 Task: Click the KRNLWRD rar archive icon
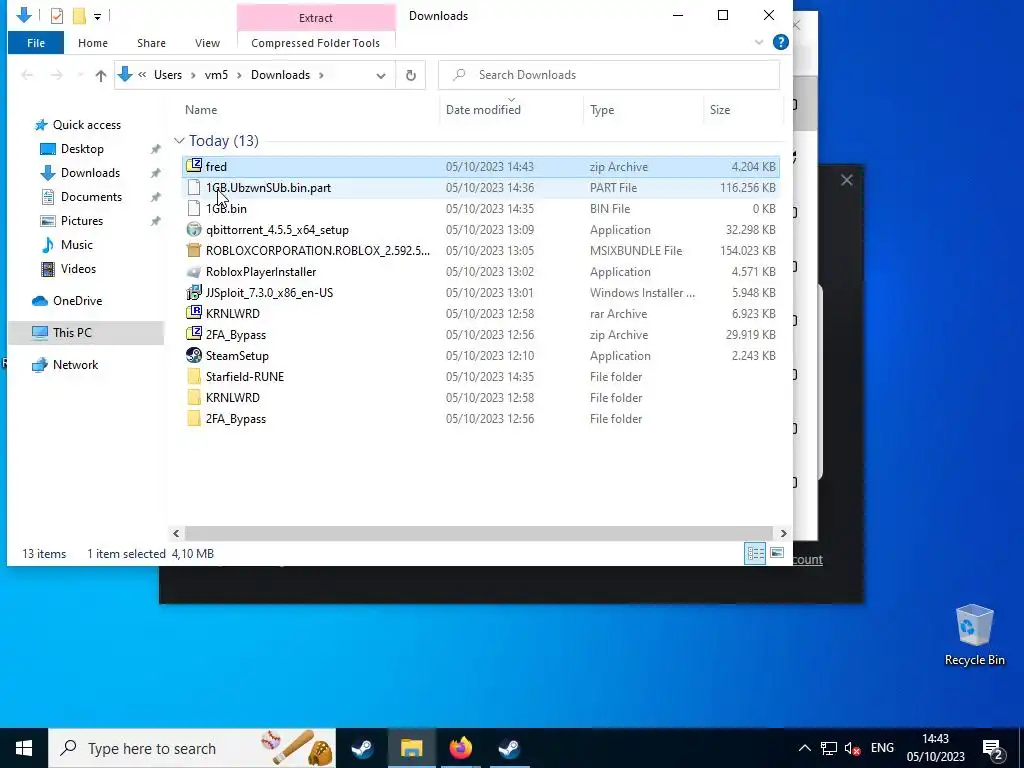(x=194, y=313)
